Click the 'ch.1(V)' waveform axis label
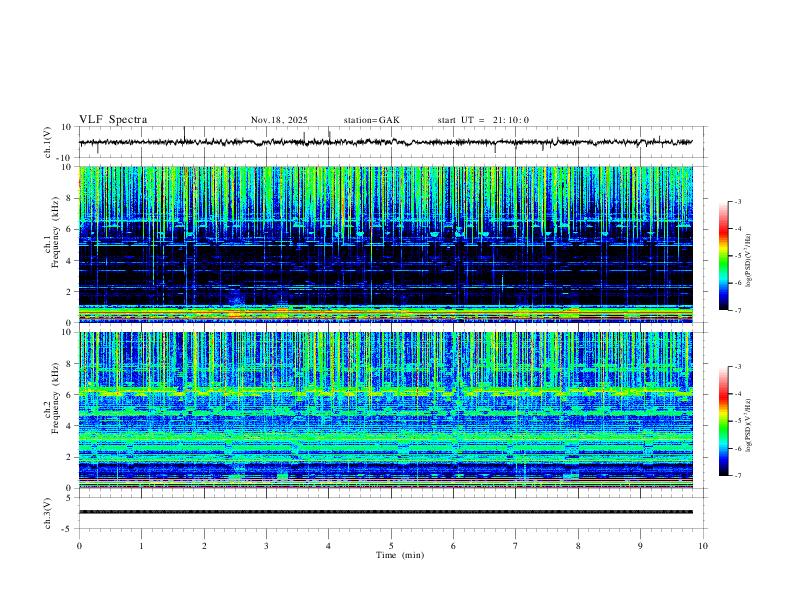This screenshot has height=612, width=792. click(x=48, y=142)
